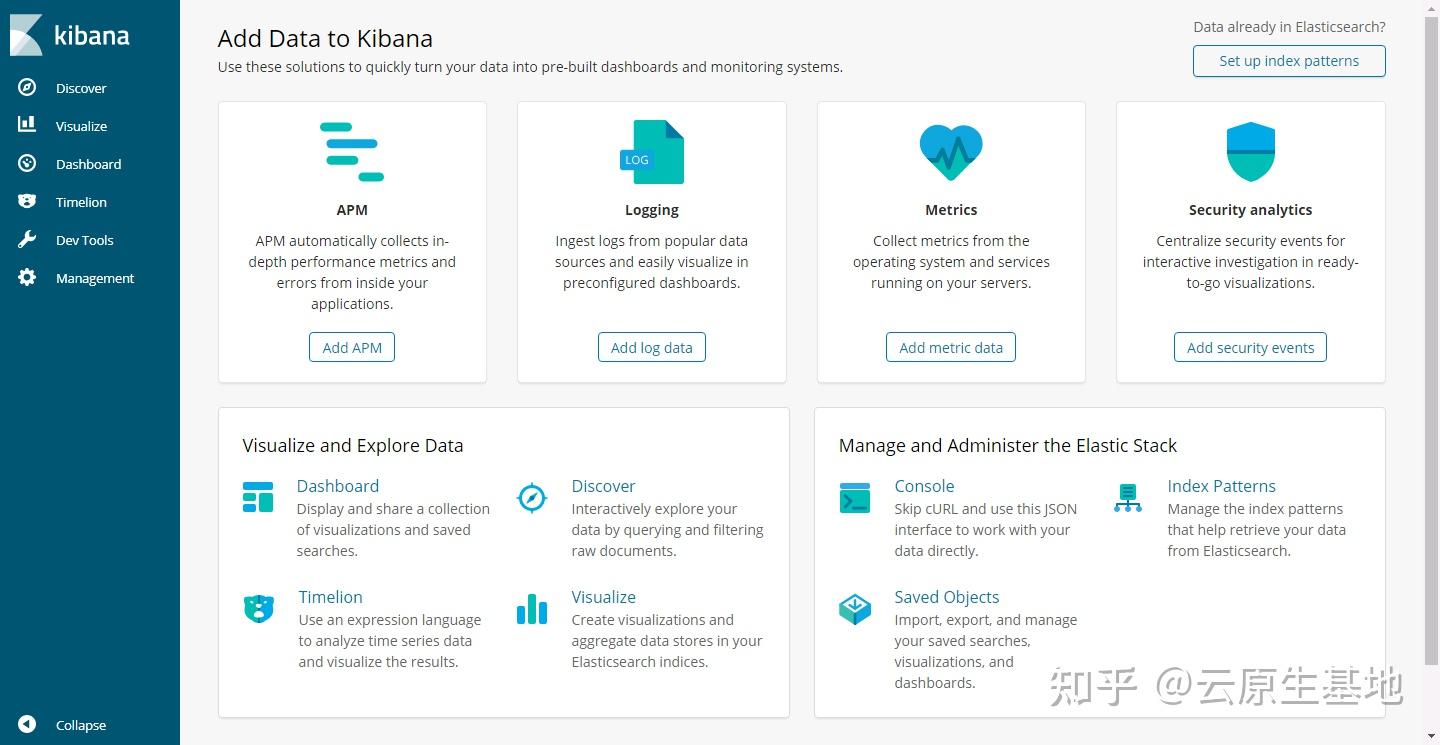Click the Management gear icon
The height and width of the screenshot is (745, 1440).
[x=27, y=278]
